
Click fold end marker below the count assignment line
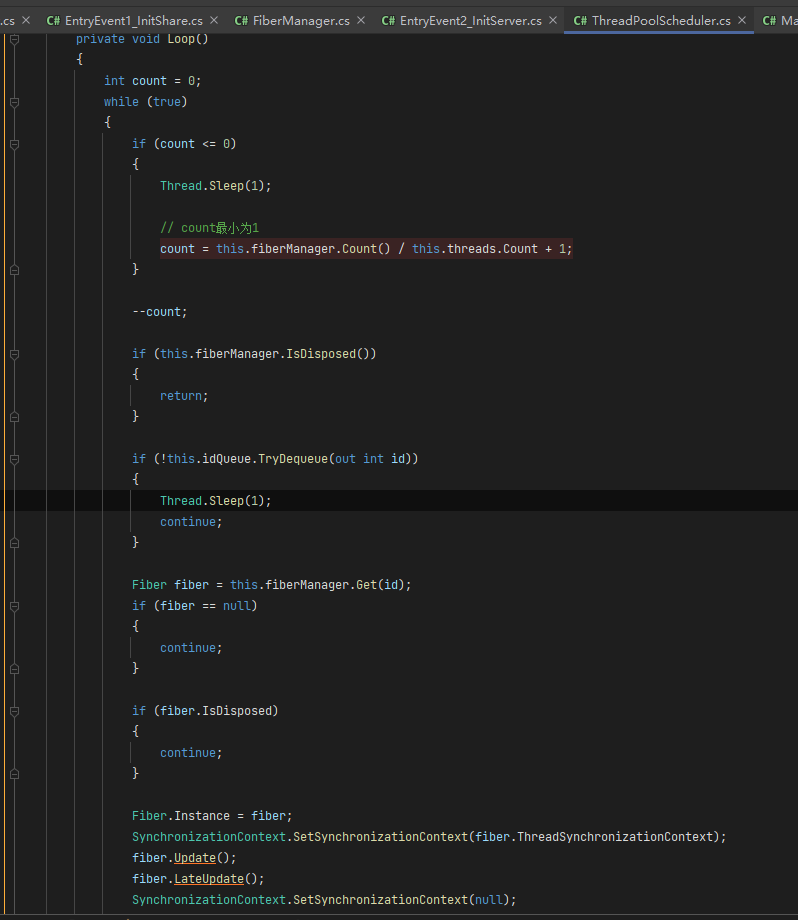15,270
